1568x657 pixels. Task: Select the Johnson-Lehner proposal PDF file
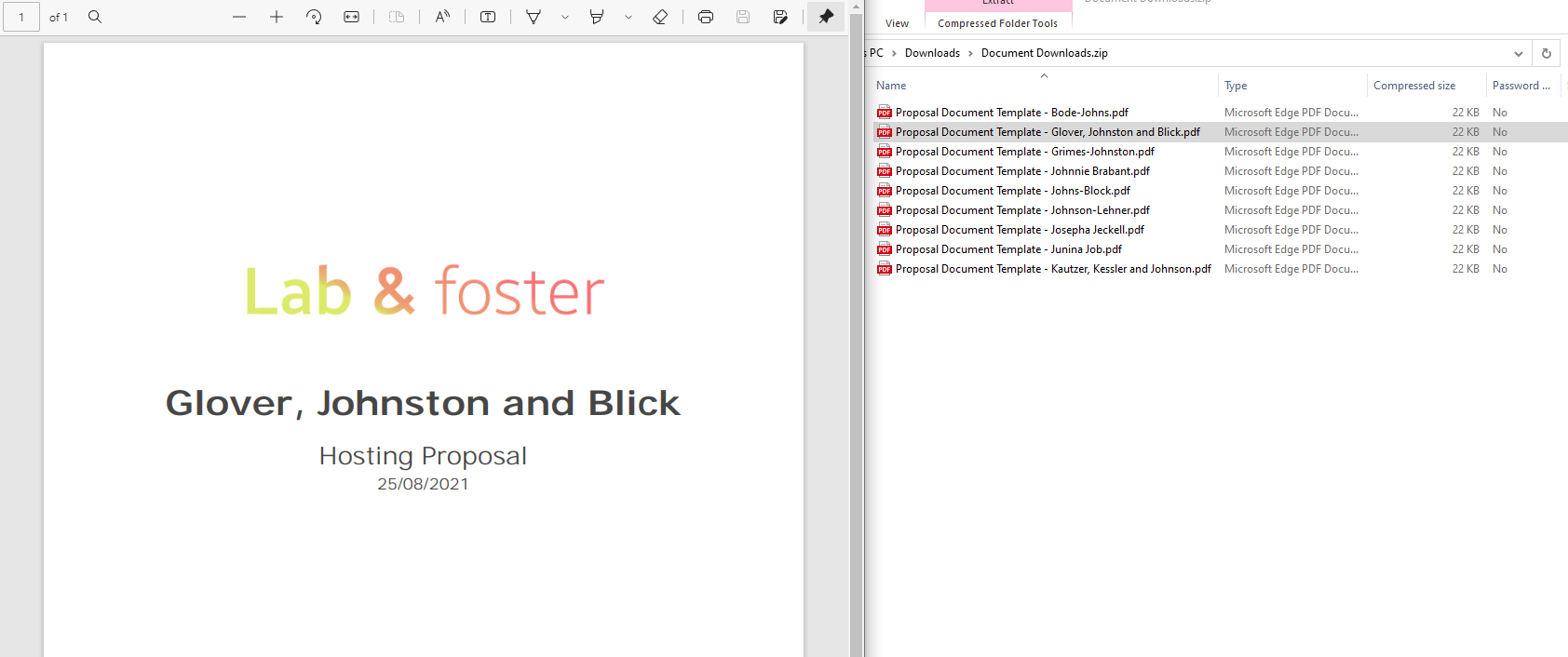[1021, 210]
